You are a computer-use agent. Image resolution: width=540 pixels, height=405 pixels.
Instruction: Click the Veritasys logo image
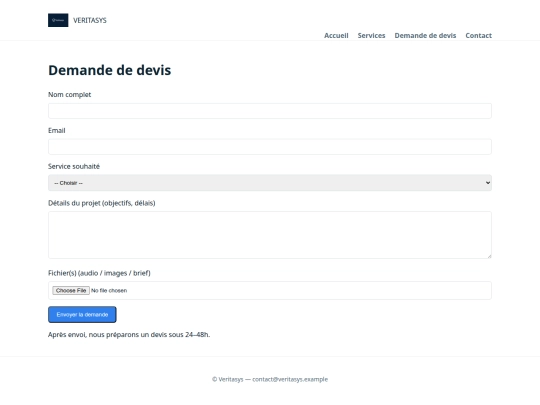[58, 20]
